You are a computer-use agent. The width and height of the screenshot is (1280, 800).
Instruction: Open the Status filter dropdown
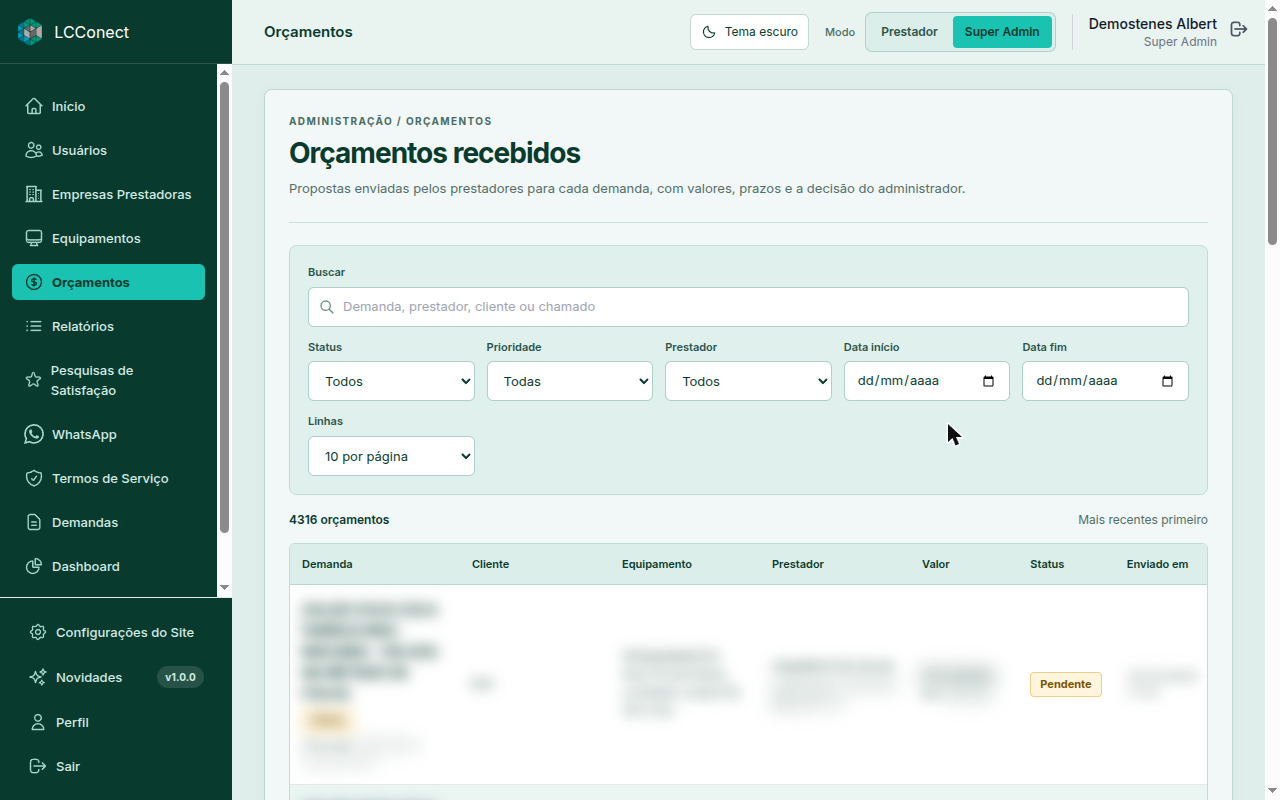point(391,381)
